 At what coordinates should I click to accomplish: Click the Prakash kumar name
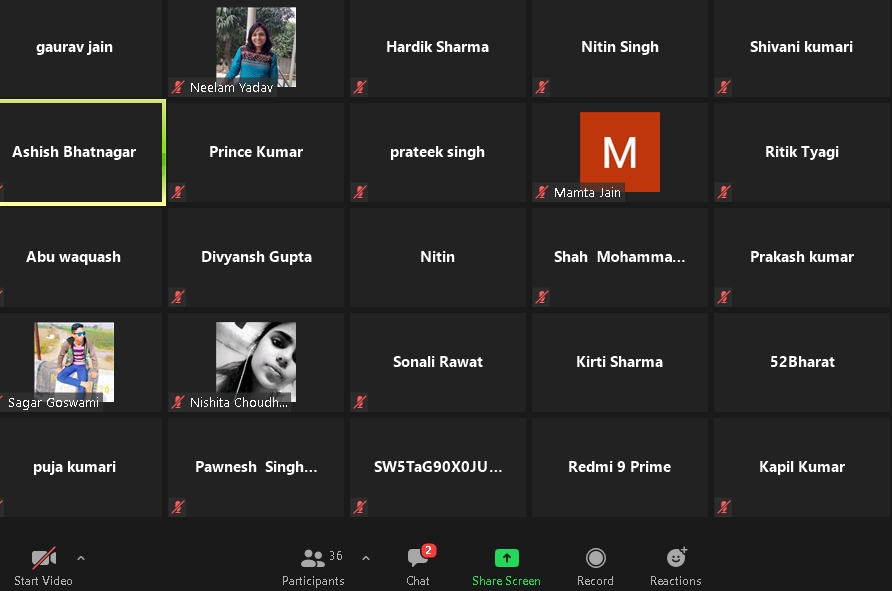pyautogui.click(x=802, y=257)
